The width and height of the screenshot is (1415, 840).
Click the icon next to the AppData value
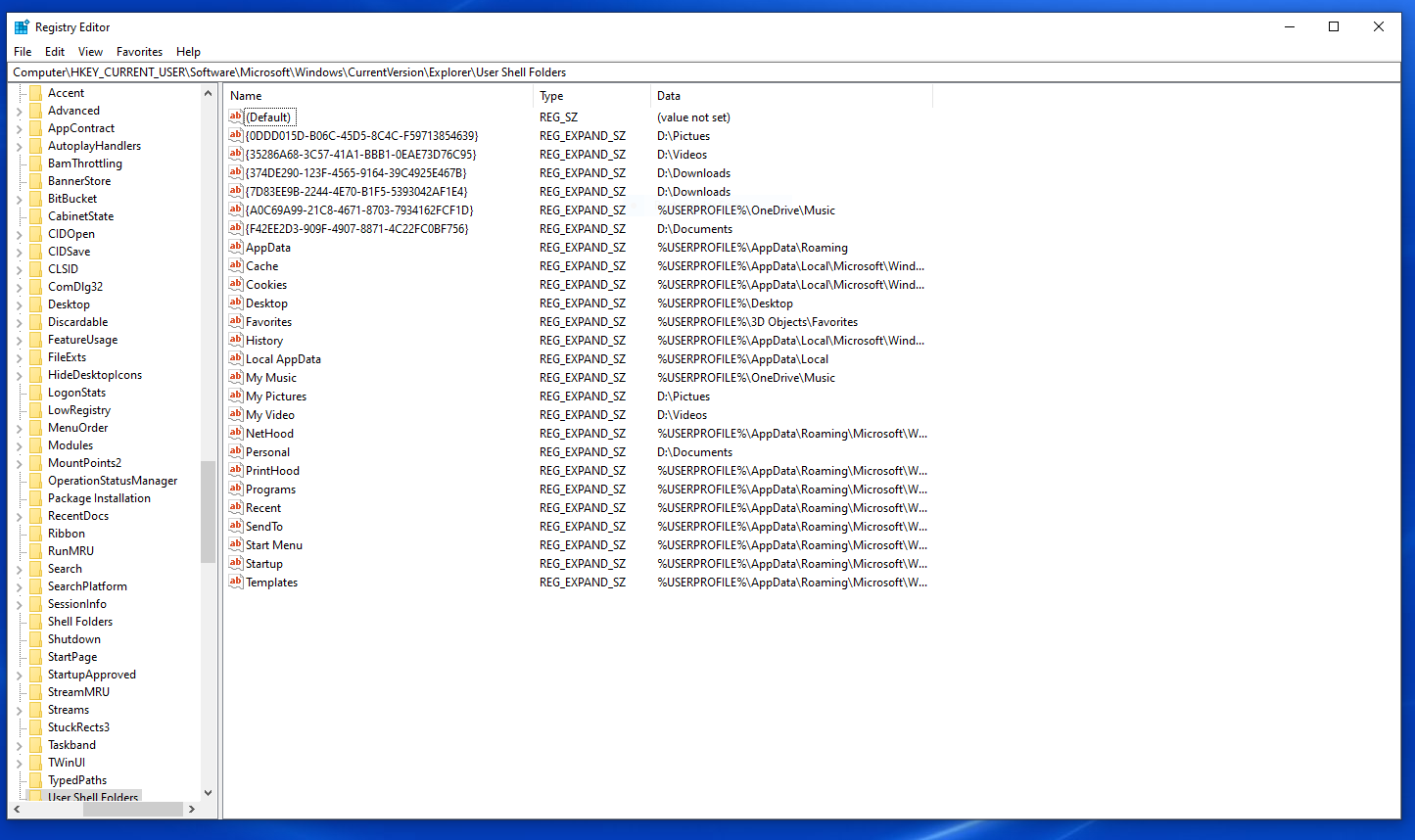(x=235, y=247)
